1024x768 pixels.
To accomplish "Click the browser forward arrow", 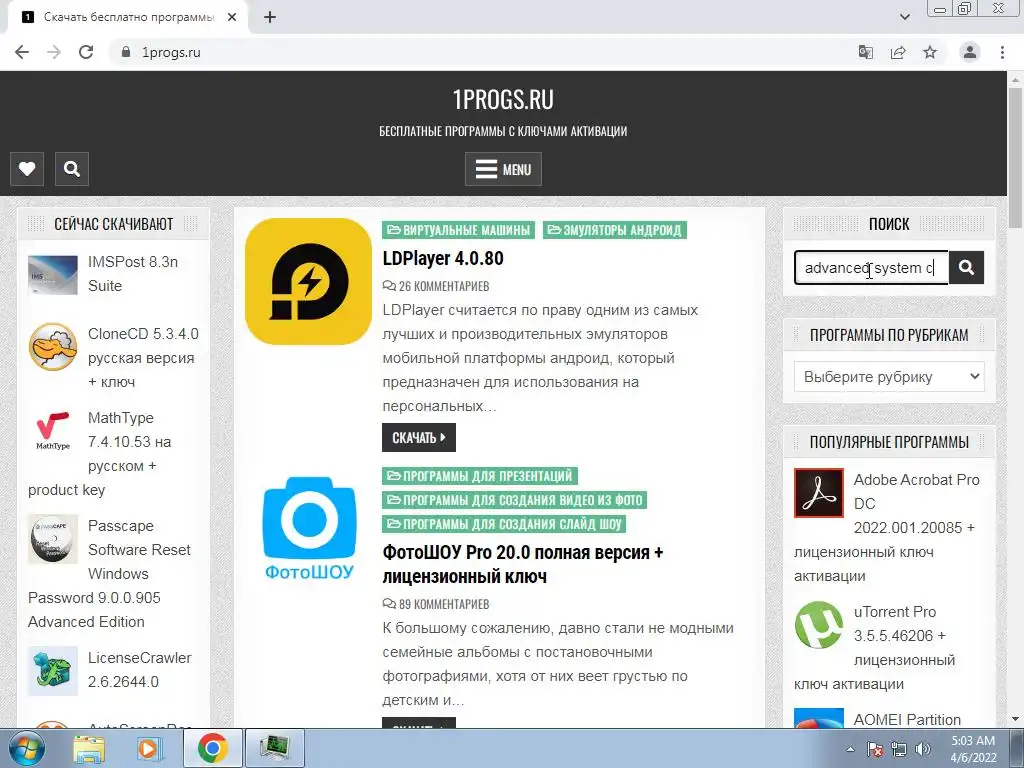I will pos(54,52).
